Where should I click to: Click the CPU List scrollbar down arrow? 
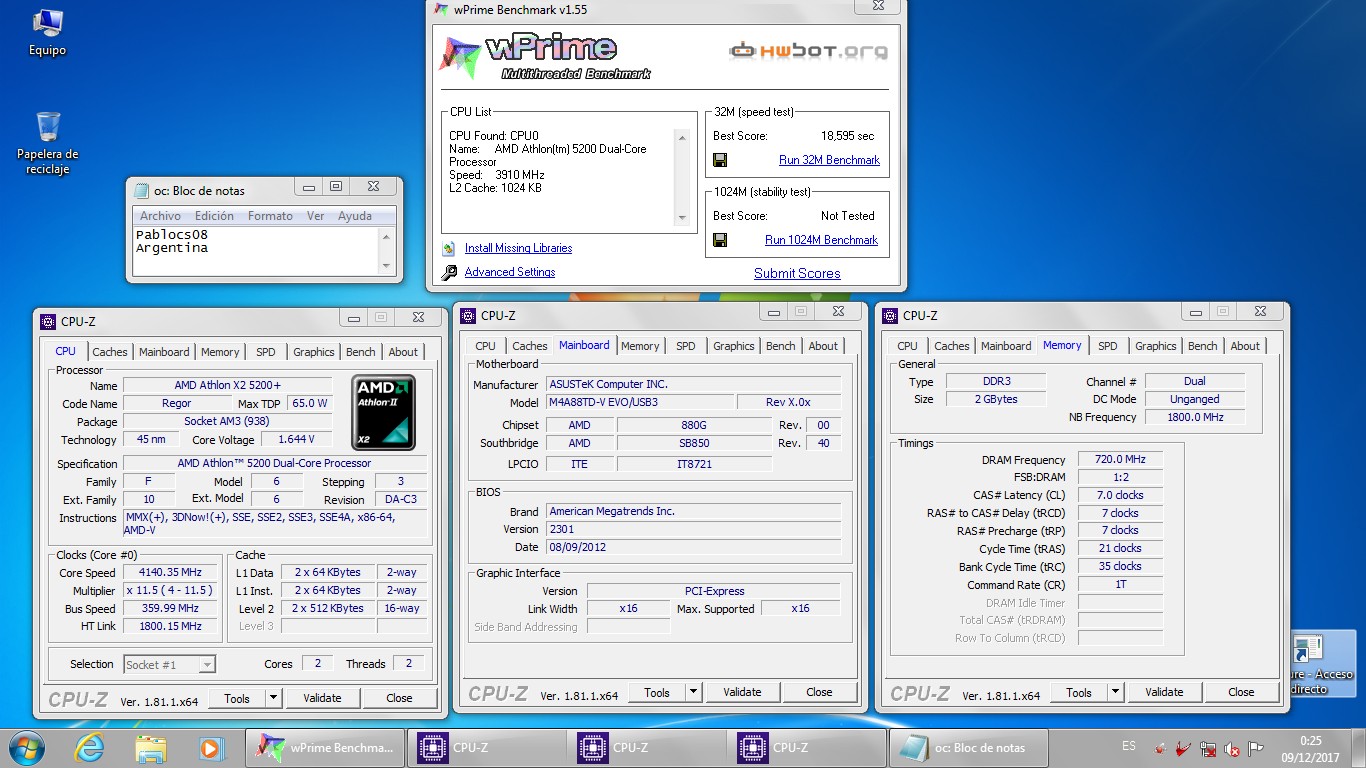coord(682,218)
